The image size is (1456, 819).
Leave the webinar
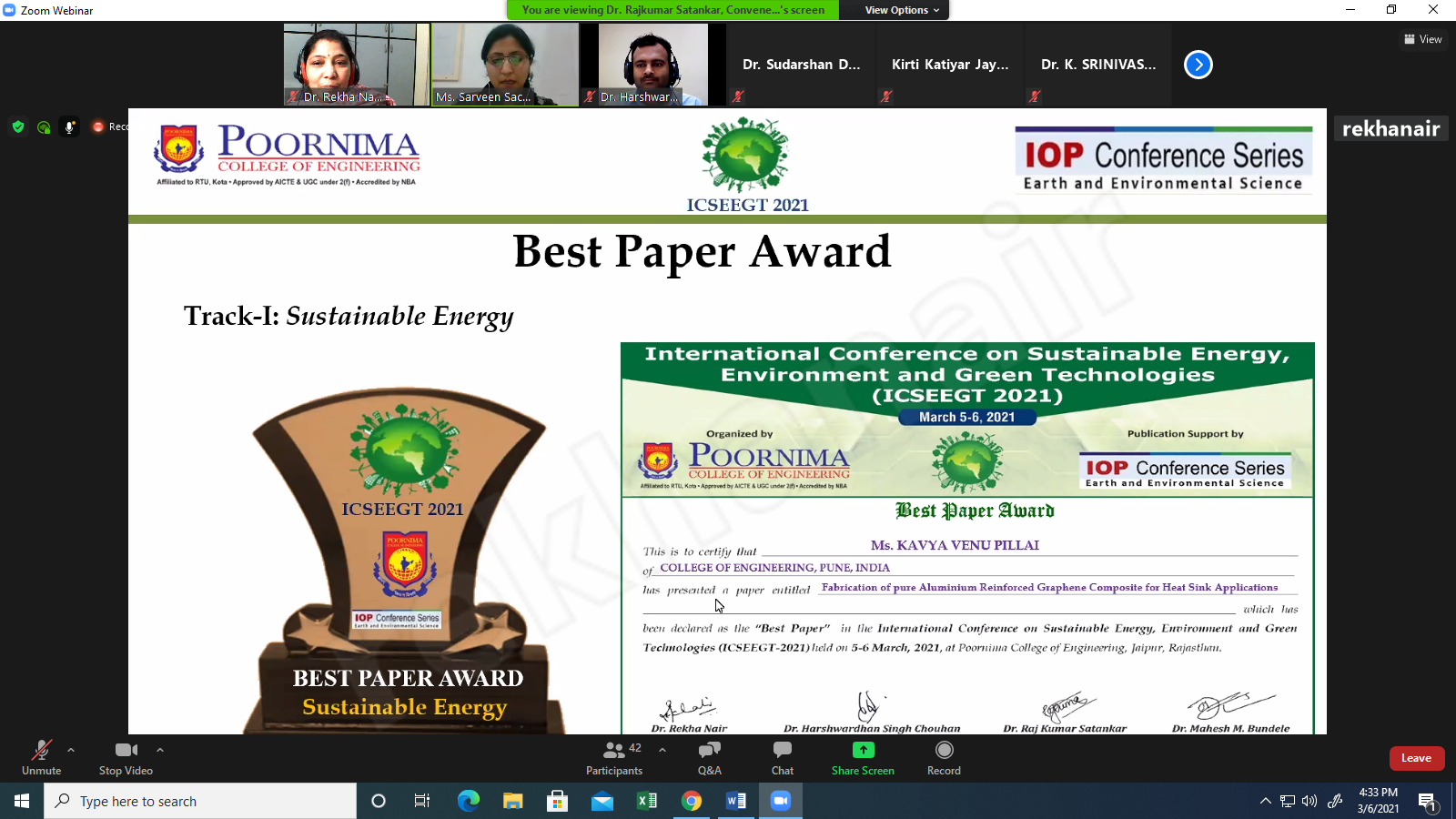click(1416, 758)
